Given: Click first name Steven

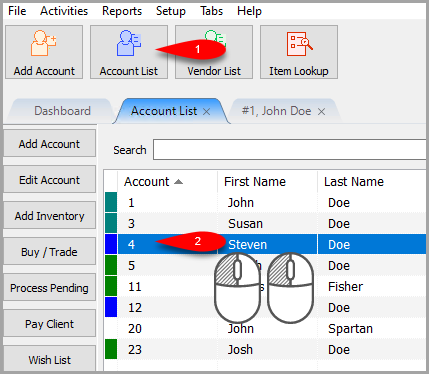Looking at the screenshot, I should pyautogui.click(x=248, y=245).
